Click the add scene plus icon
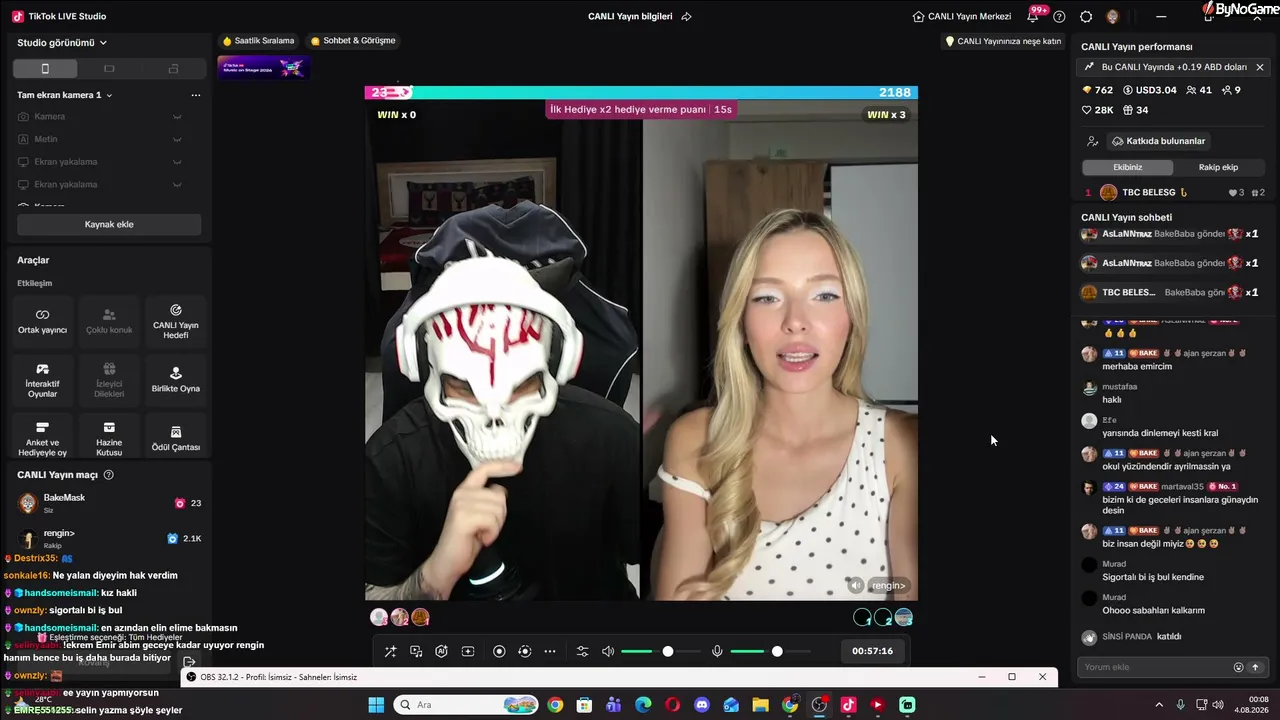 pos(467,652)
